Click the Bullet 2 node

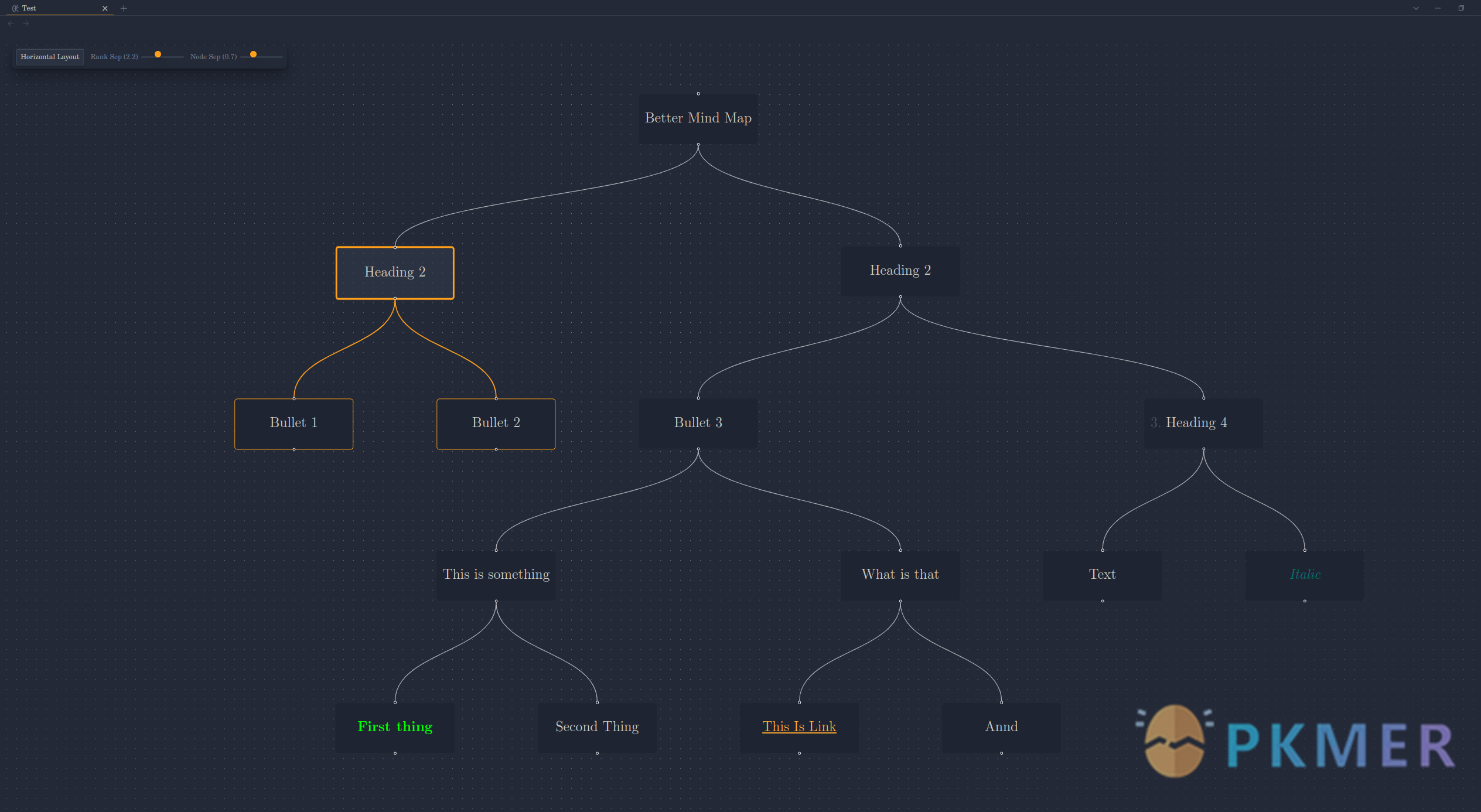click(496, 424)
